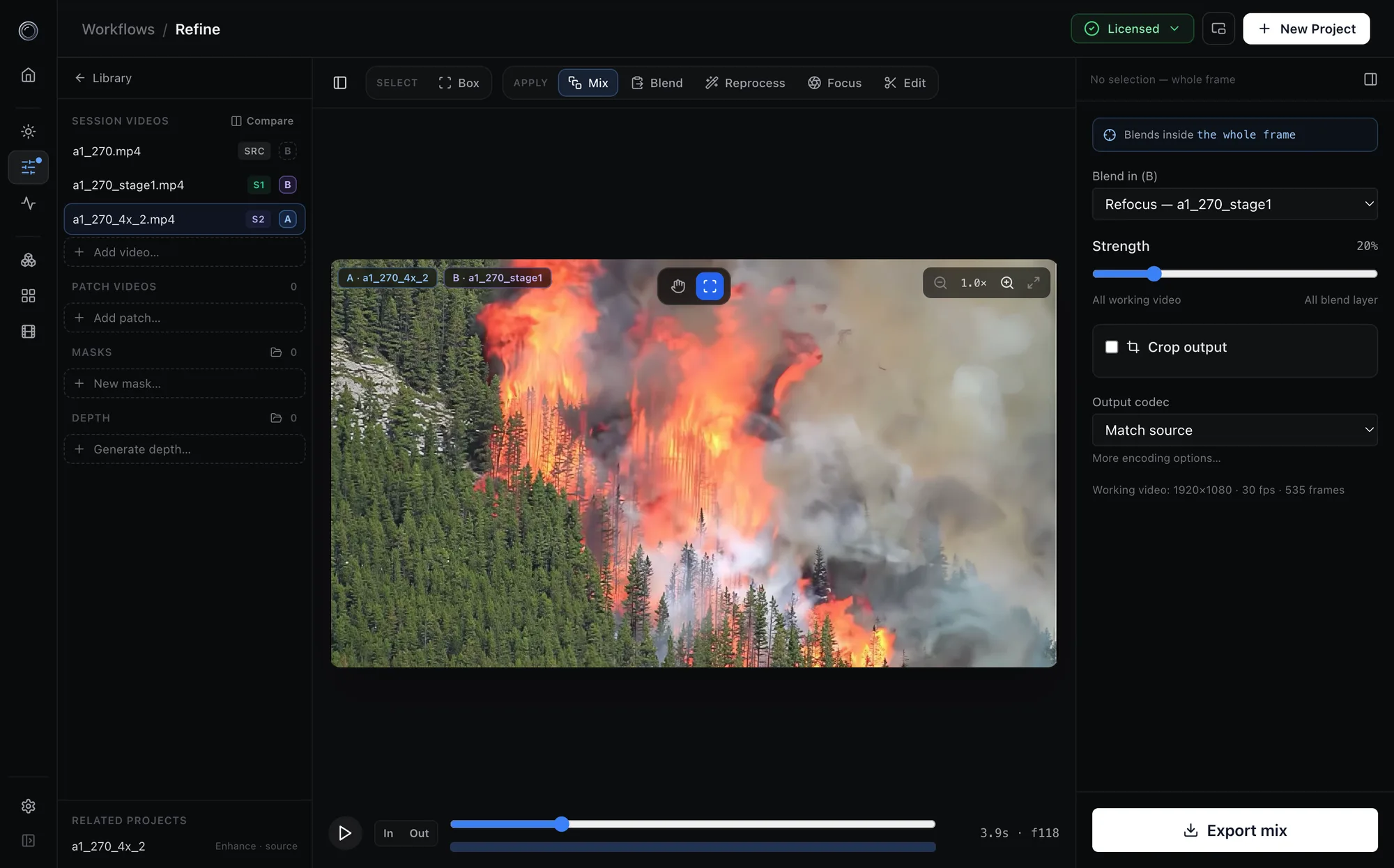Expand the Licensed status dropdown
The height and width of the screenshot is (868, 1394).
point(1132,29)
